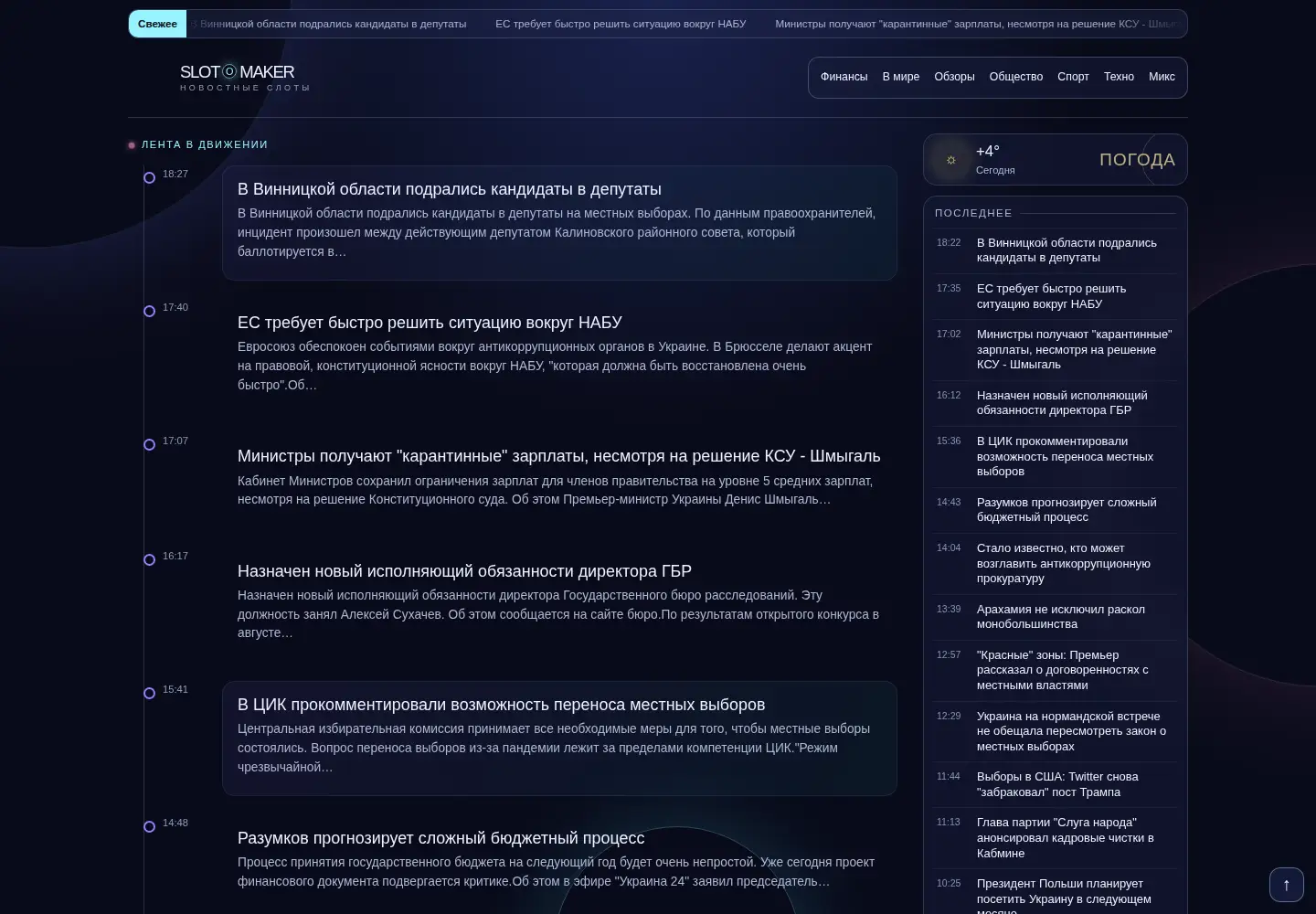Click the sun weather icon

(951, 160)
